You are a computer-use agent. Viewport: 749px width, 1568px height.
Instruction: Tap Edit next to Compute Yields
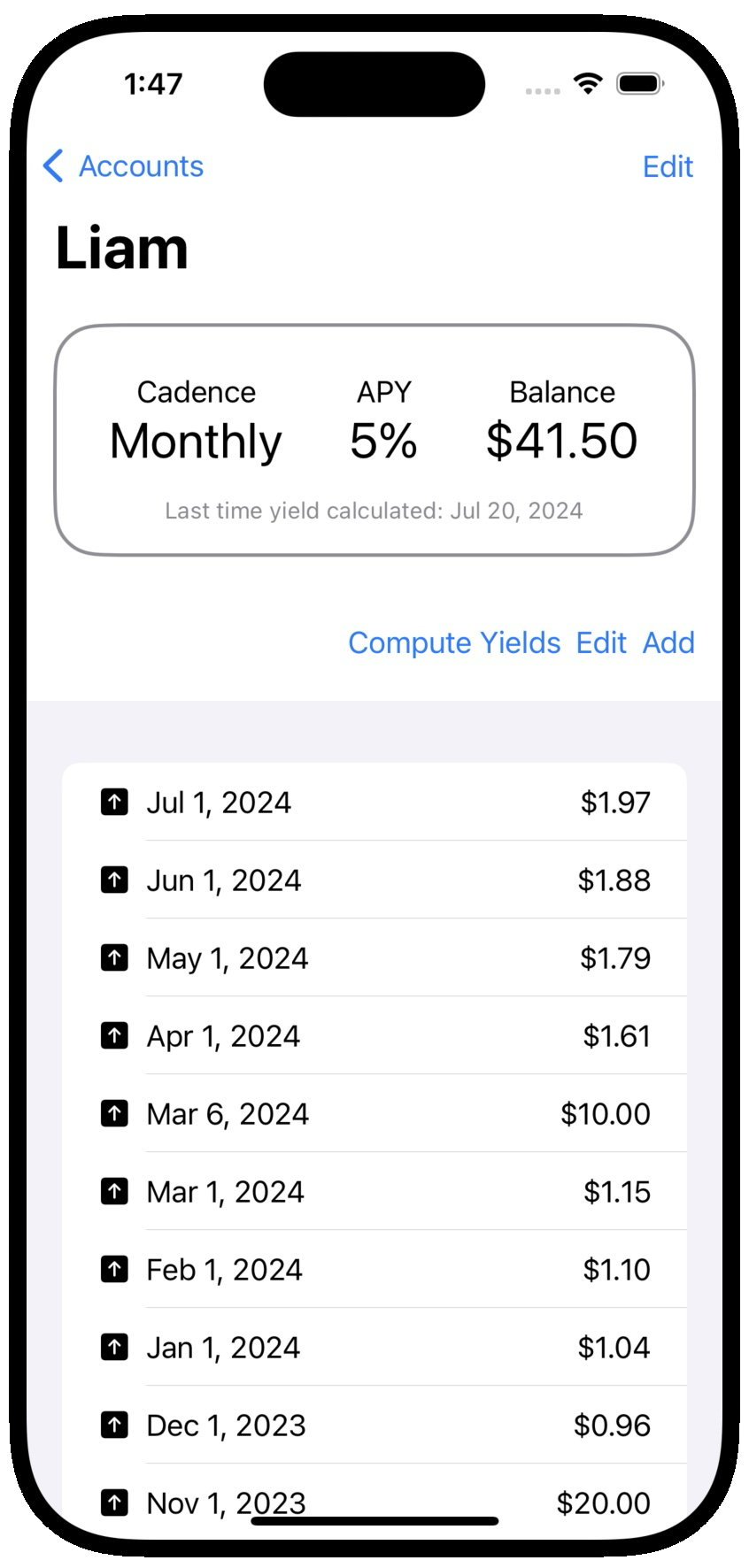pyautogui.click(x=601, y=642)
